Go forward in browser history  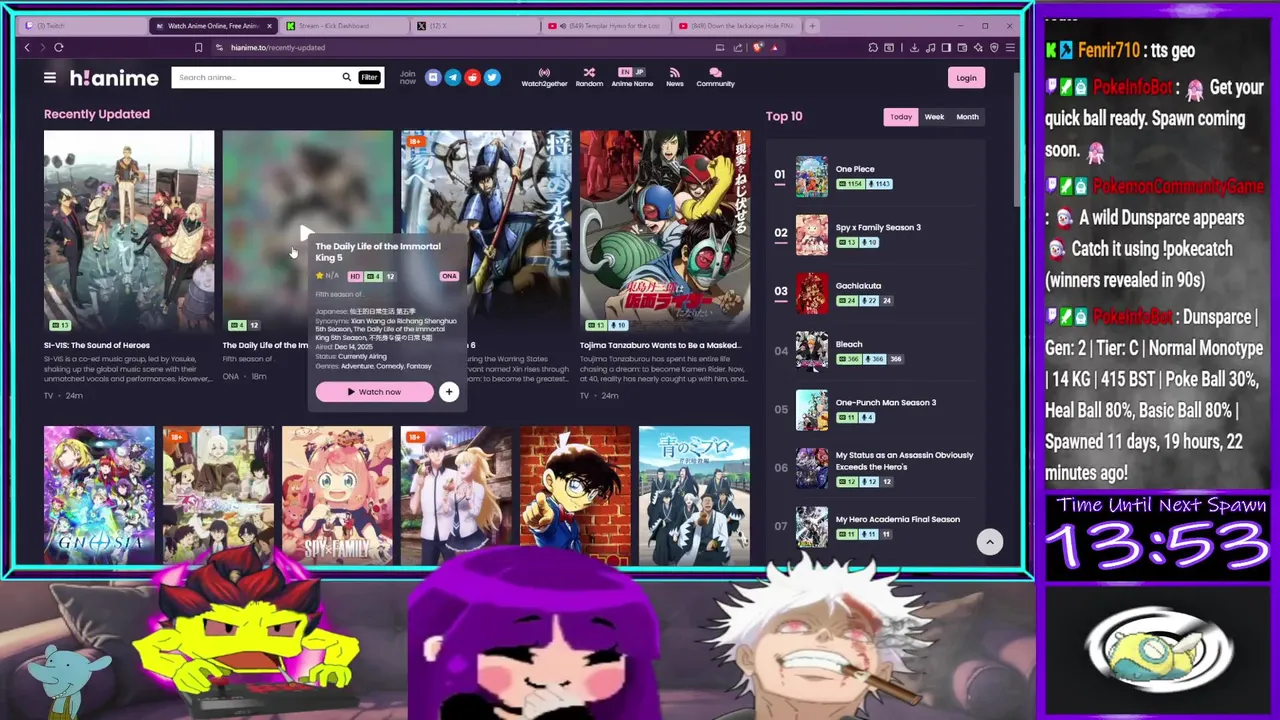tap(41, 47)
